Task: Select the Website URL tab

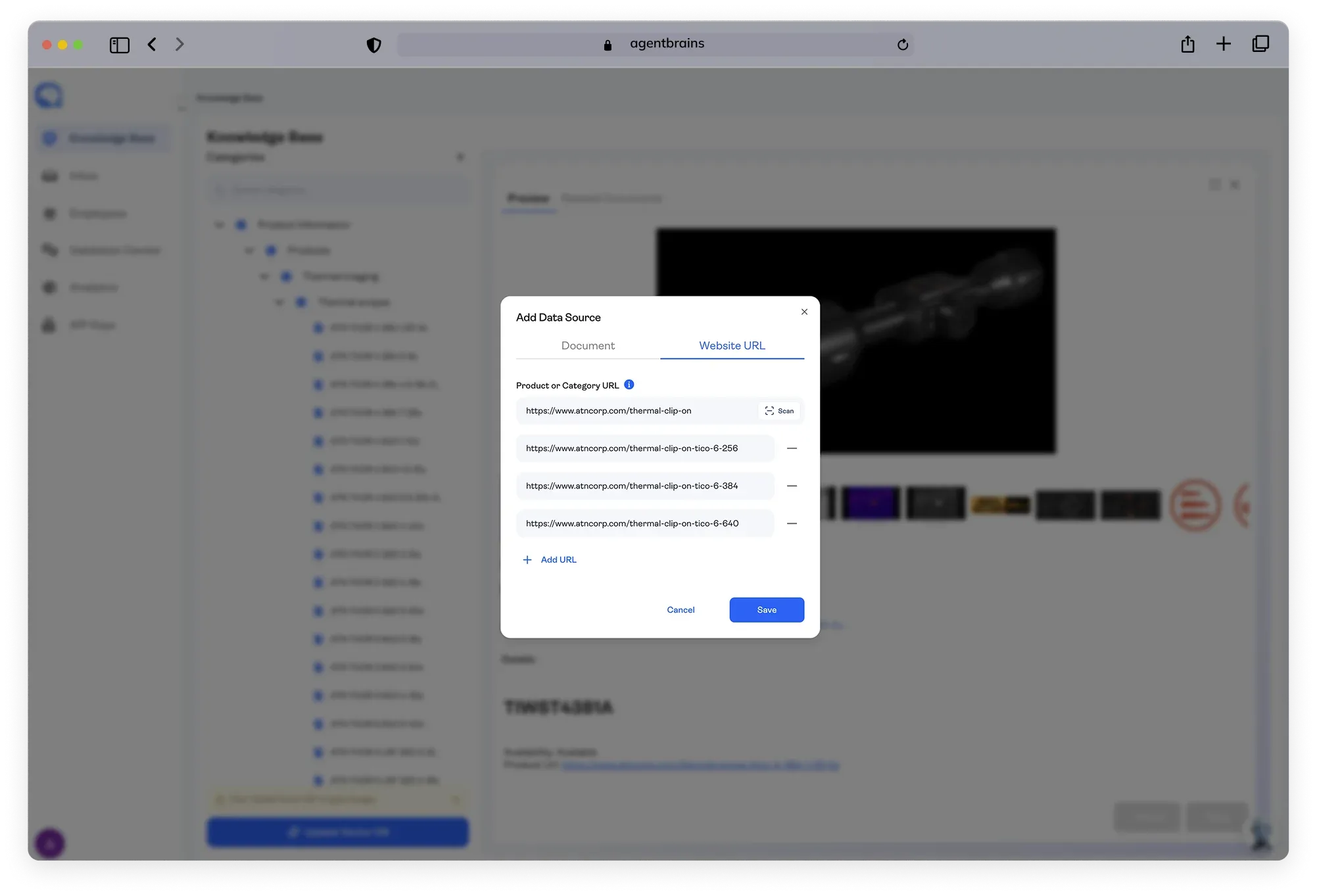Action: click(732, 346)
